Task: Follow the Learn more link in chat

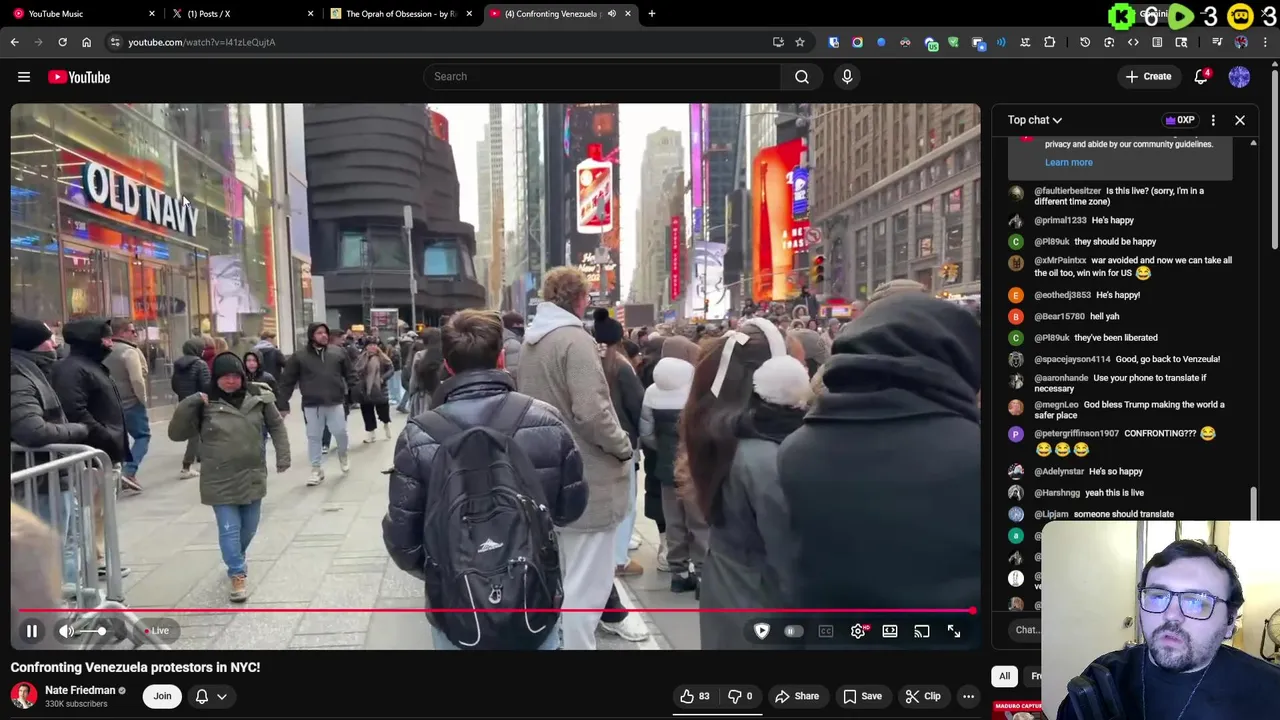Action: 1069,162
